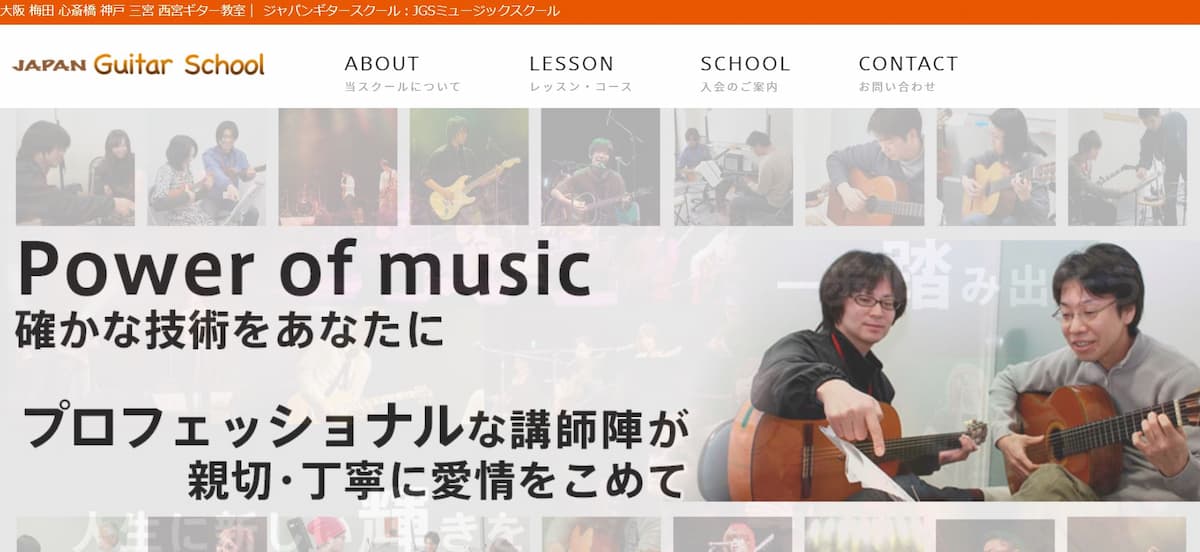Select the thumbnail of two people playing ukulele
The width and height of the screenshot is (1200, 552).
click(x=206, y=167)
